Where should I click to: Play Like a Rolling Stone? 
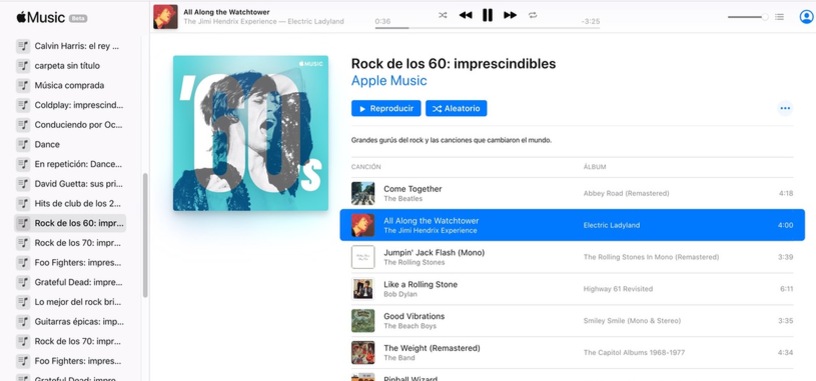click(x=572, y=288)
